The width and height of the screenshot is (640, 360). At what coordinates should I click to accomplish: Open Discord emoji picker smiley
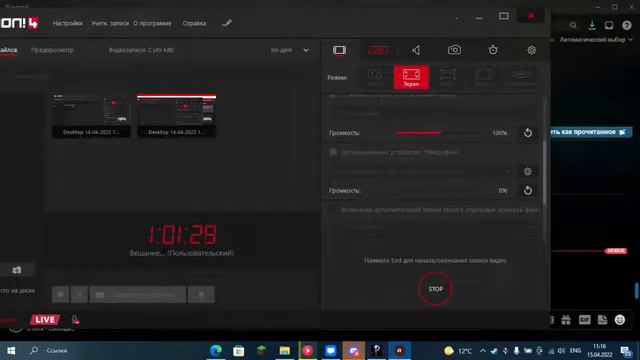pos(620,320)
